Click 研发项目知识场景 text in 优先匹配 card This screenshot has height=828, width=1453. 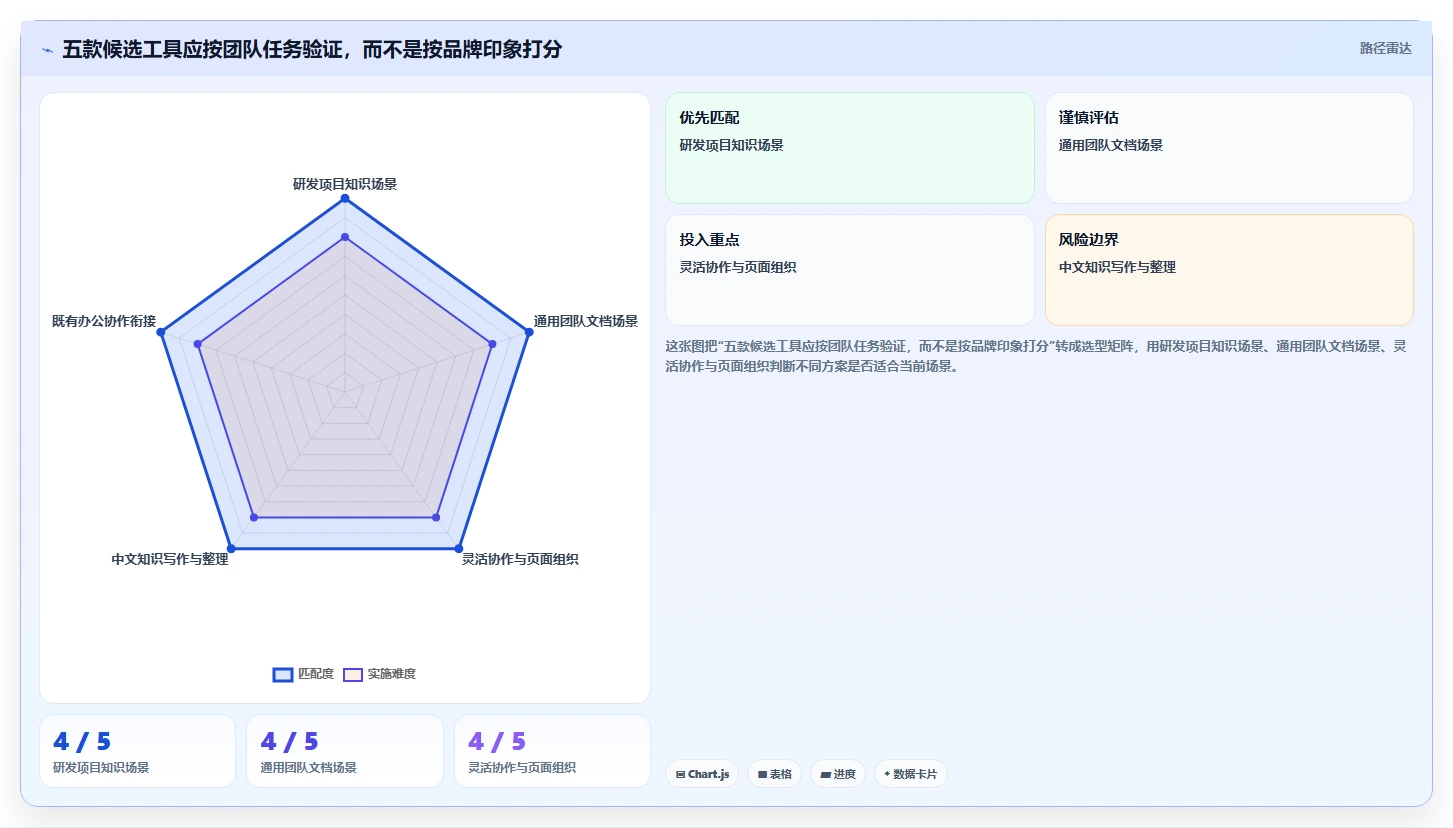click(x=732, y=145)
